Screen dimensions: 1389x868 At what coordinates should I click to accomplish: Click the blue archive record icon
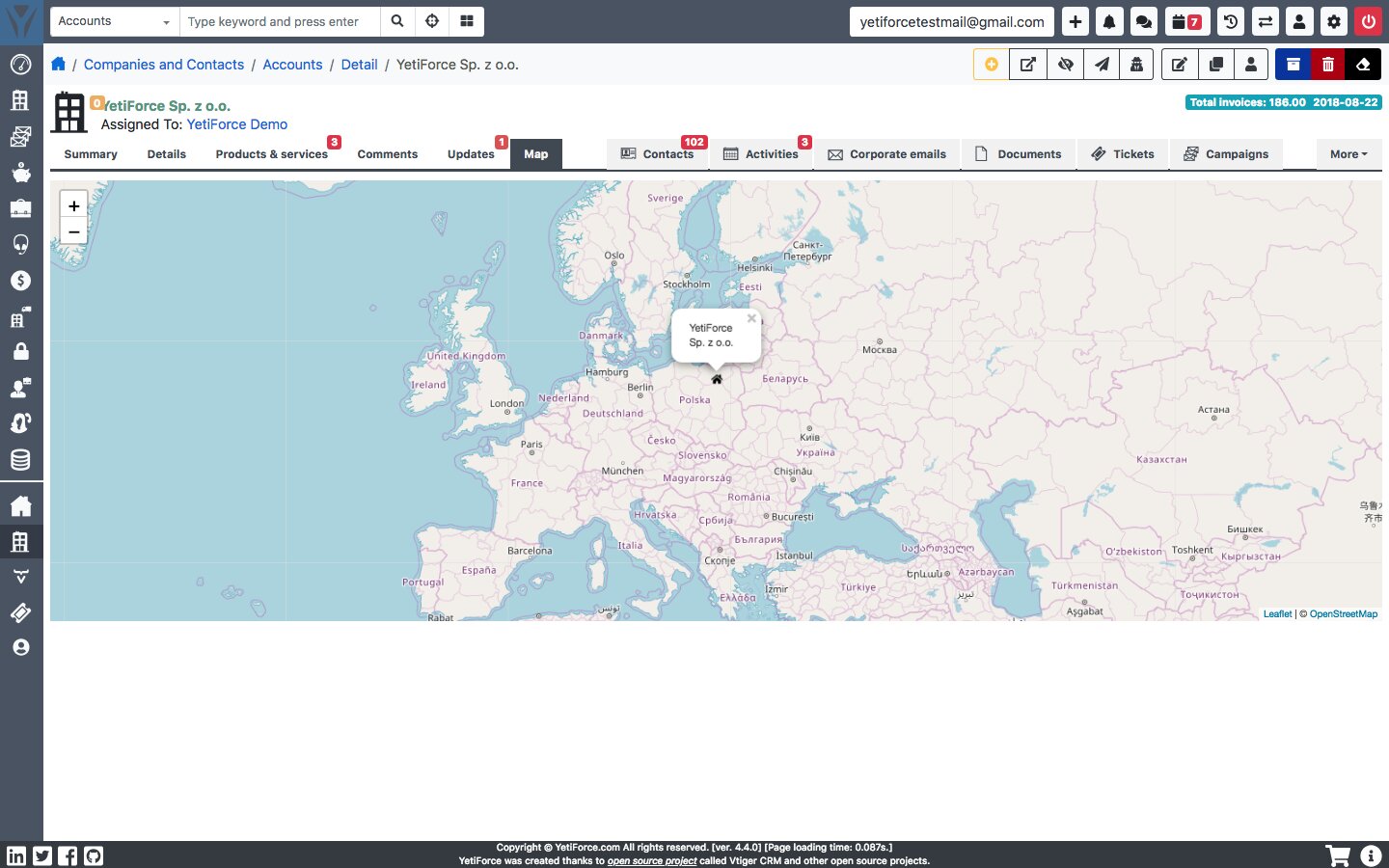pyautogui.click(x=1293, y=65)
